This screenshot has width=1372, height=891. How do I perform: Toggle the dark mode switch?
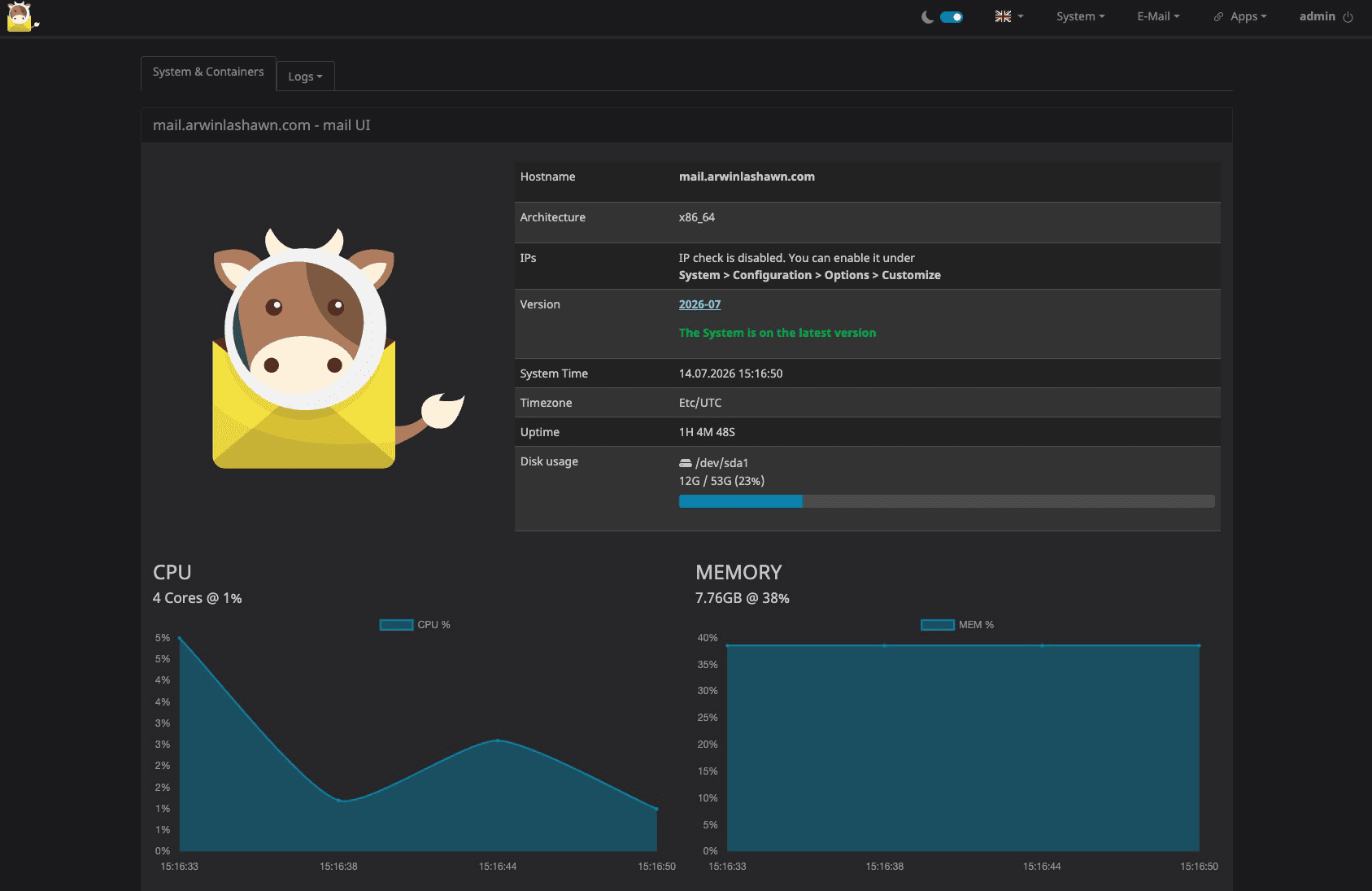(x=952, y=17)
